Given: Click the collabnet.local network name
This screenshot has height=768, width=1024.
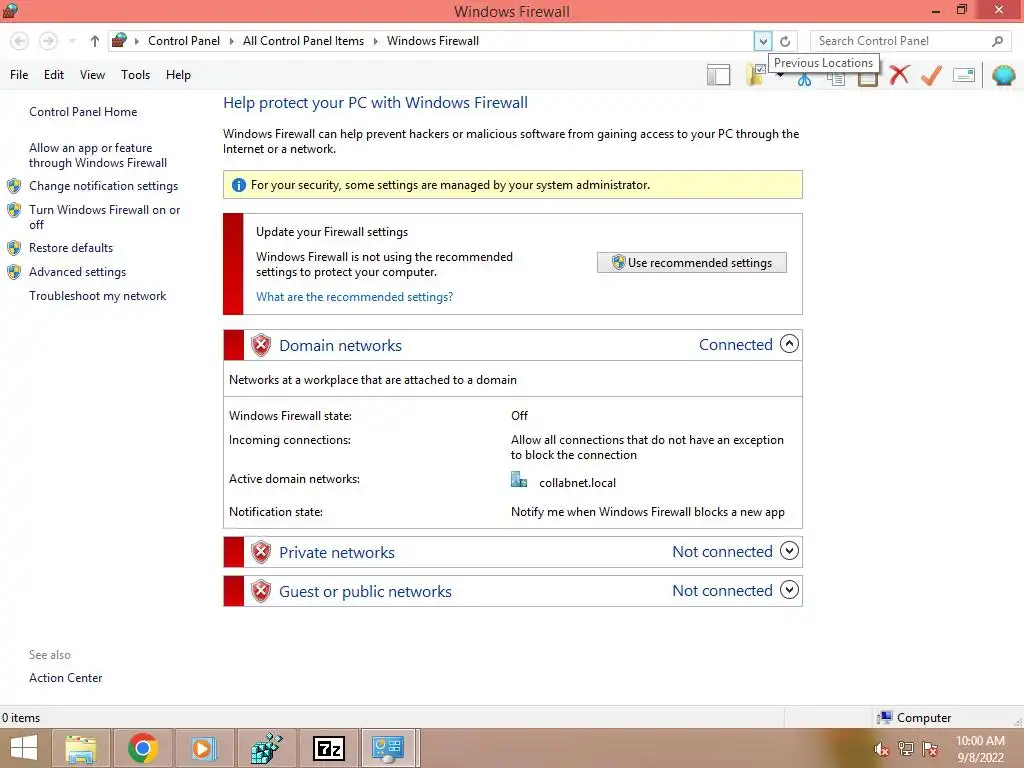Looking at the screenshot, I should pos(577,483).
